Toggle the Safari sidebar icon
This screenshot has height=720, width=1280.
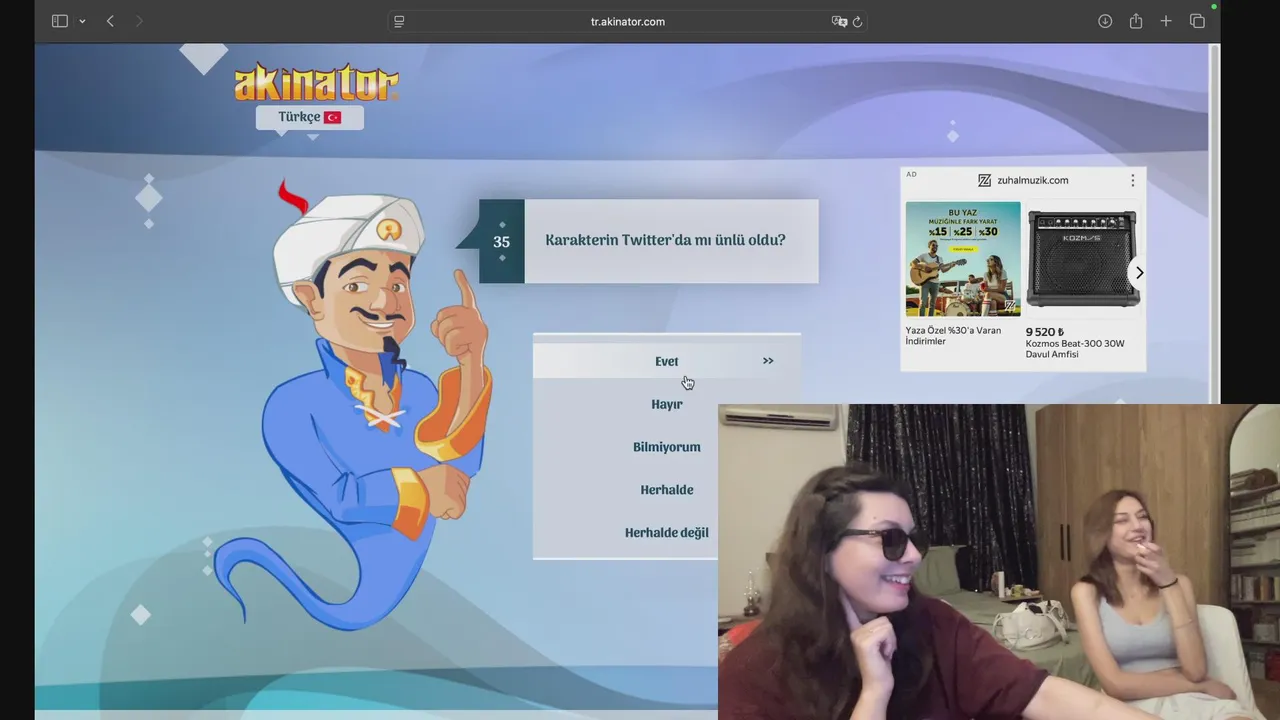point(60,21)
